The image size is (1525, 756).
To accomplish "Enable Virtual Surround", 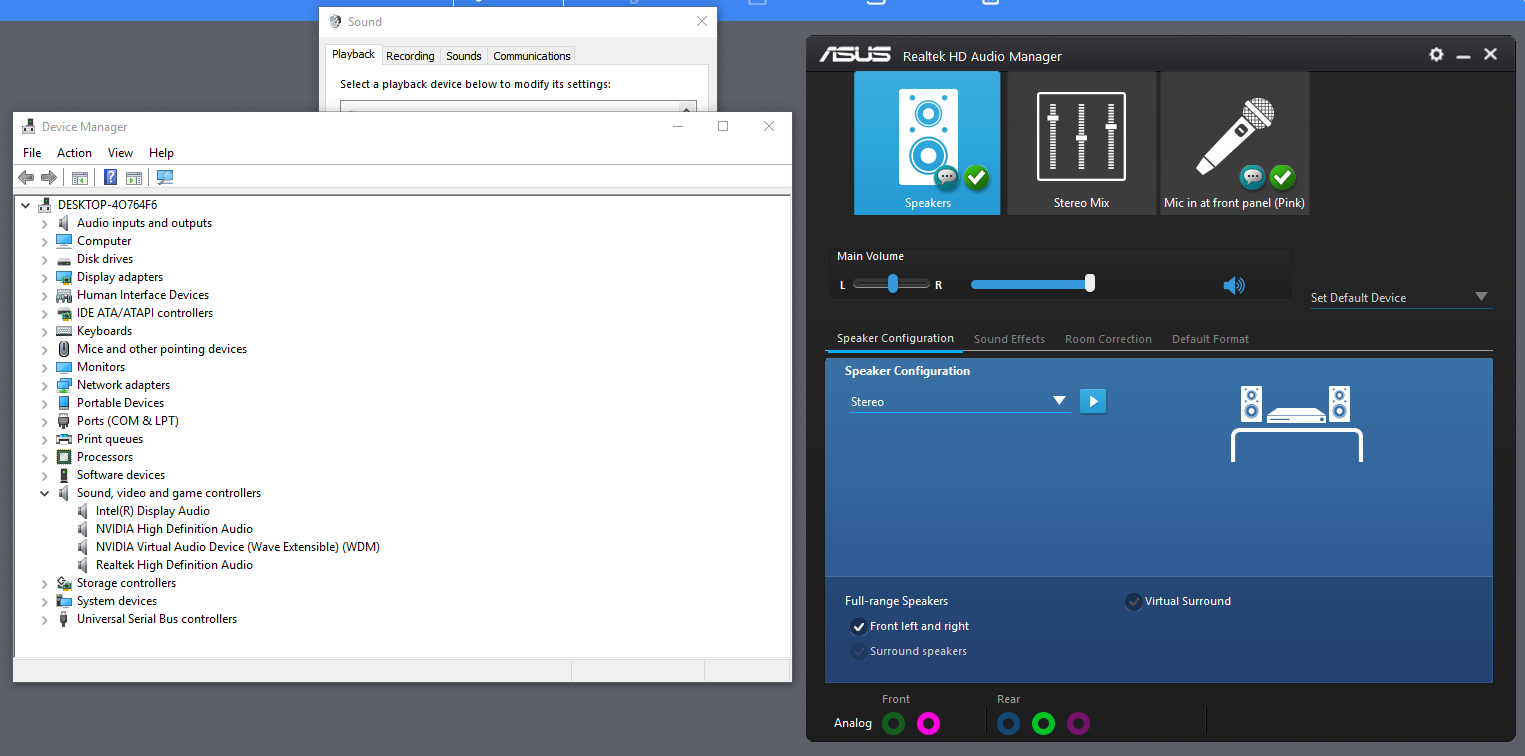I will coord(1134,601).
